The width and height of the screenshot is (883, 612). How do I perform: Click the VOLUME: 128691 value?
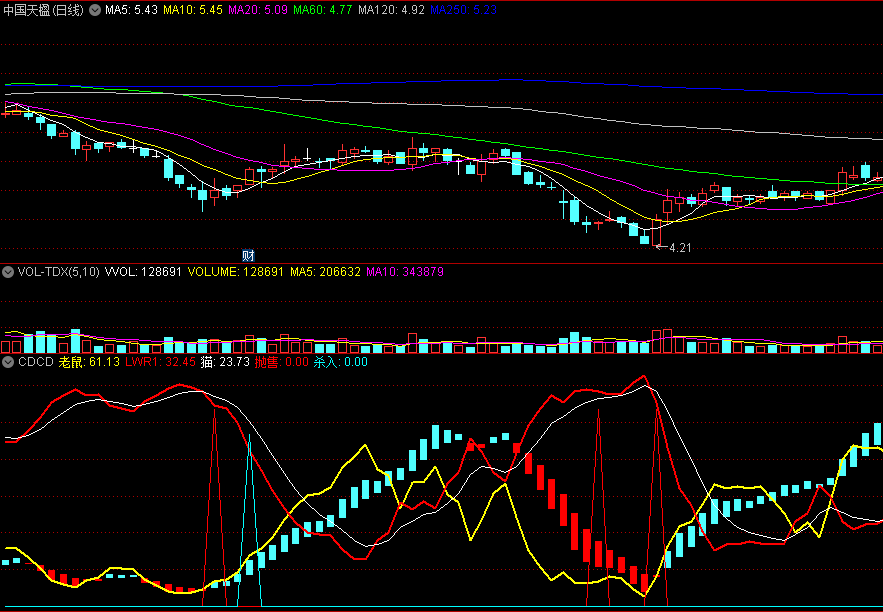coord(237,272)
